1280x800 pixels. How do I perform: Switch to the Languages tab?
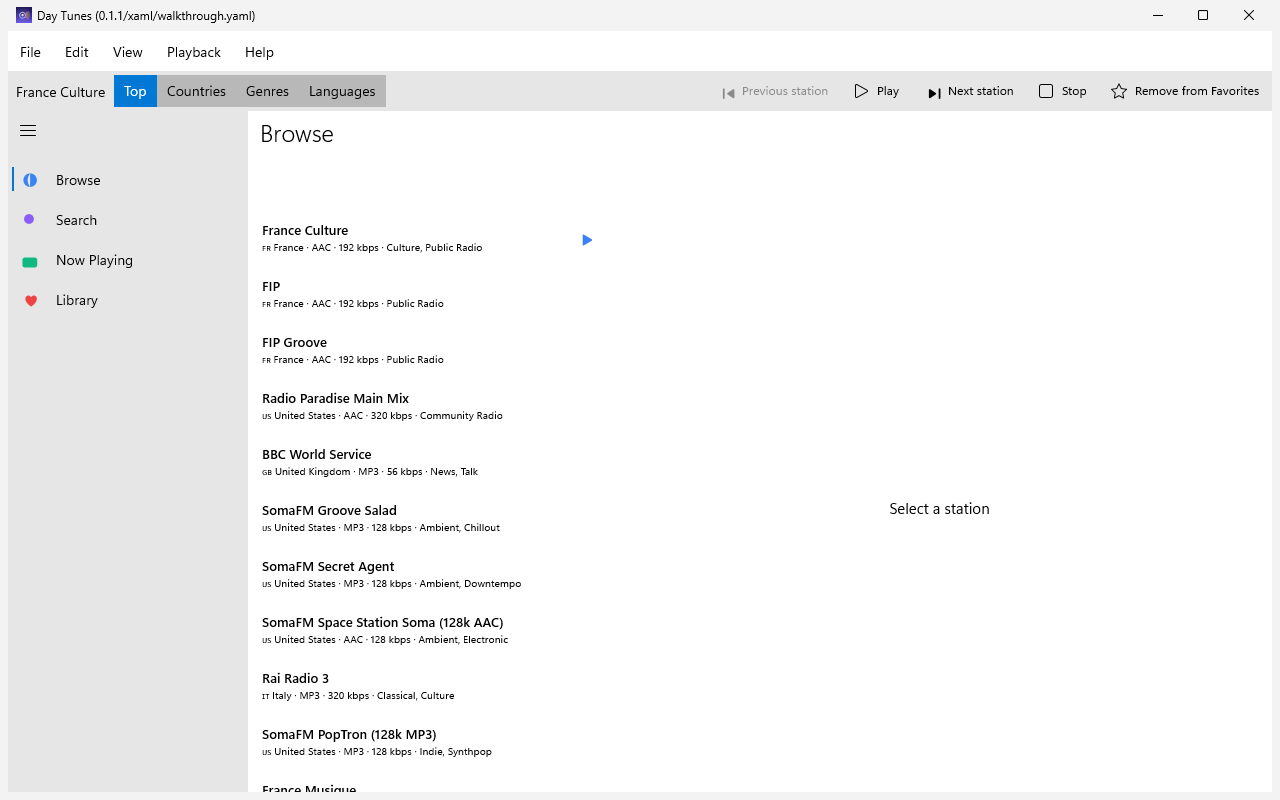tap(342, 91)
